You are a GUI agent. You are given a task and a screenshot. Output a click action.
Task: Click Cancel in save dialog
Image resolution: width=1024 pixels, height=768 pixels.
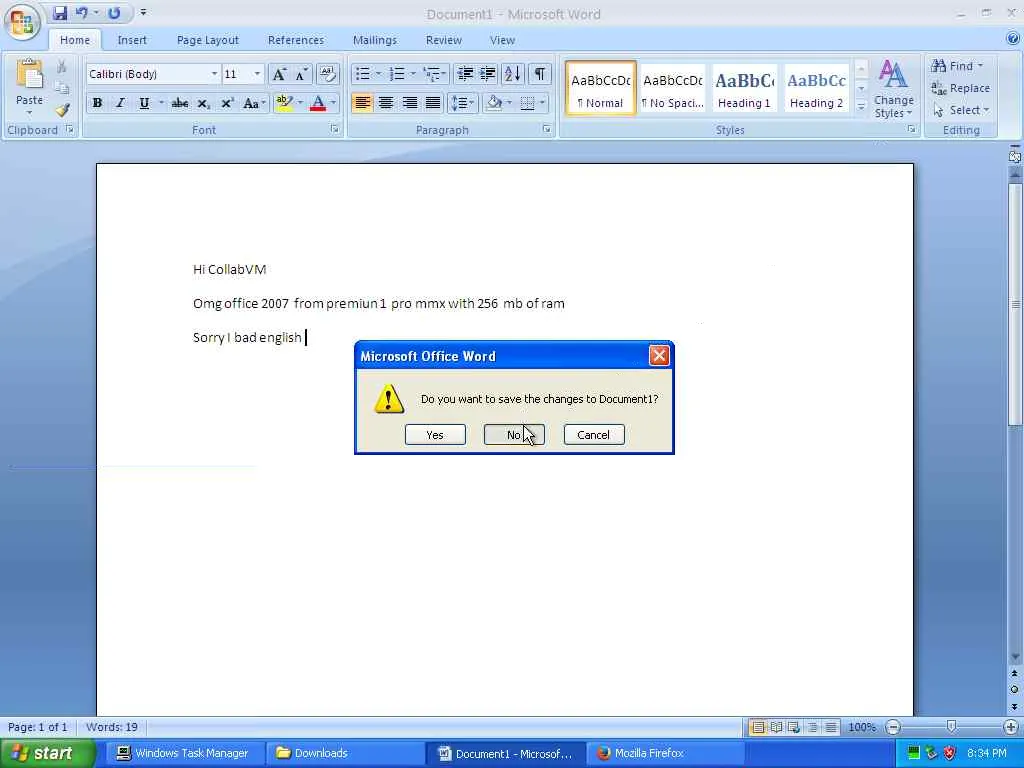(x=594, y=435)
